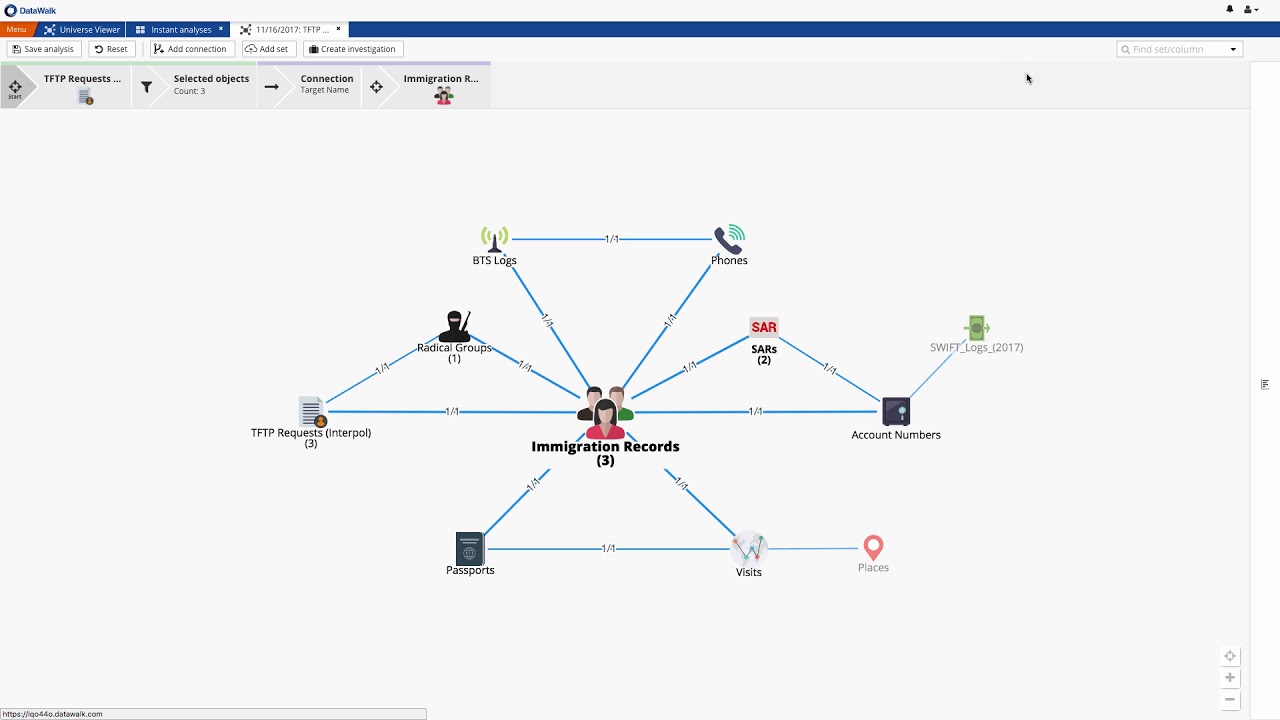Click the Passports node icon
This screenshot has width=1280, height=720.
[469, 548]
